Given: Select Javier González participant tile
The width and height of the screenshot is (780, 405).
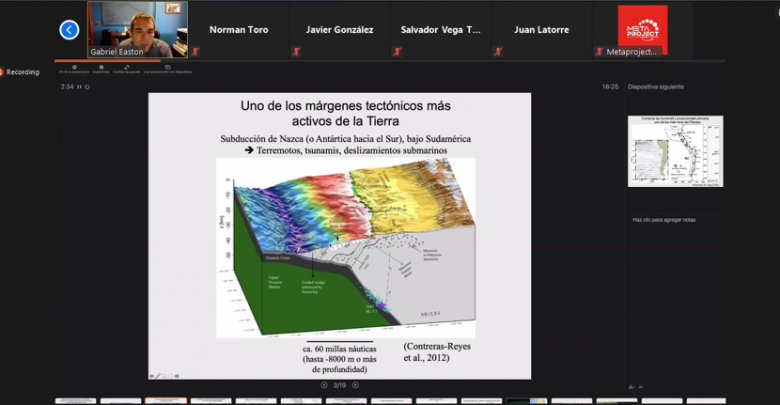Looking at the screenshot, I should point(339,30).
